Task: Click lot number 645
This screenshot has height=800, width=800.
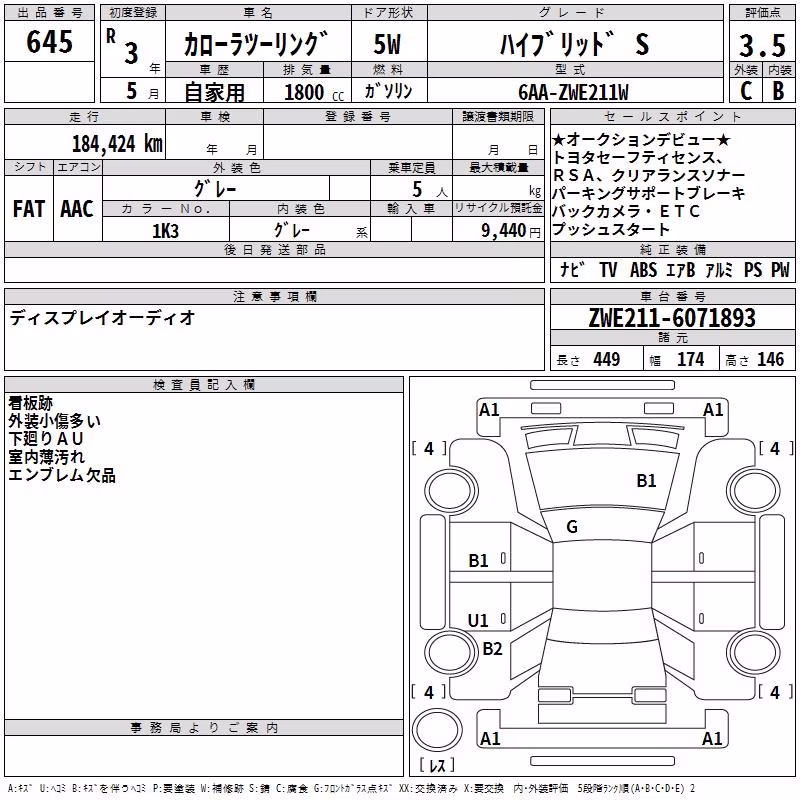Action: (49, 41)
